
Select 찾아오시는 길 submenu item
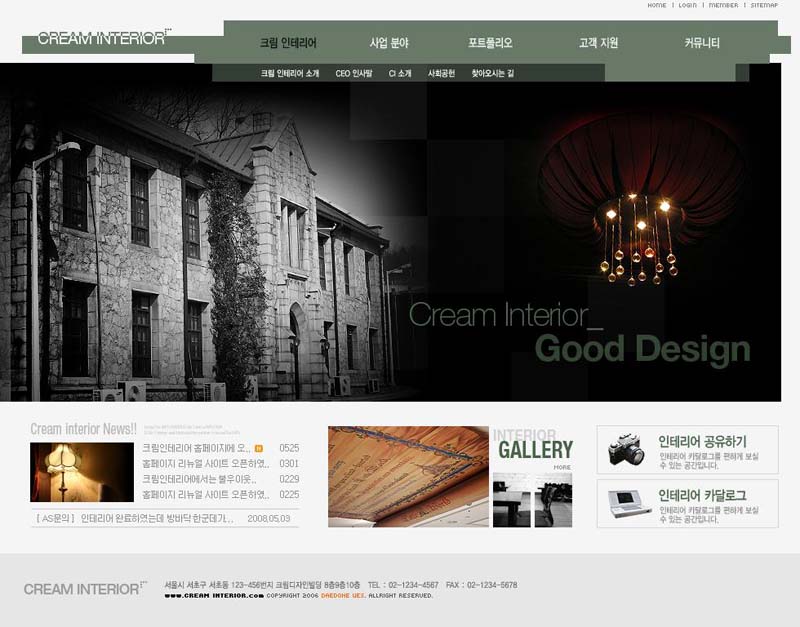492,73
